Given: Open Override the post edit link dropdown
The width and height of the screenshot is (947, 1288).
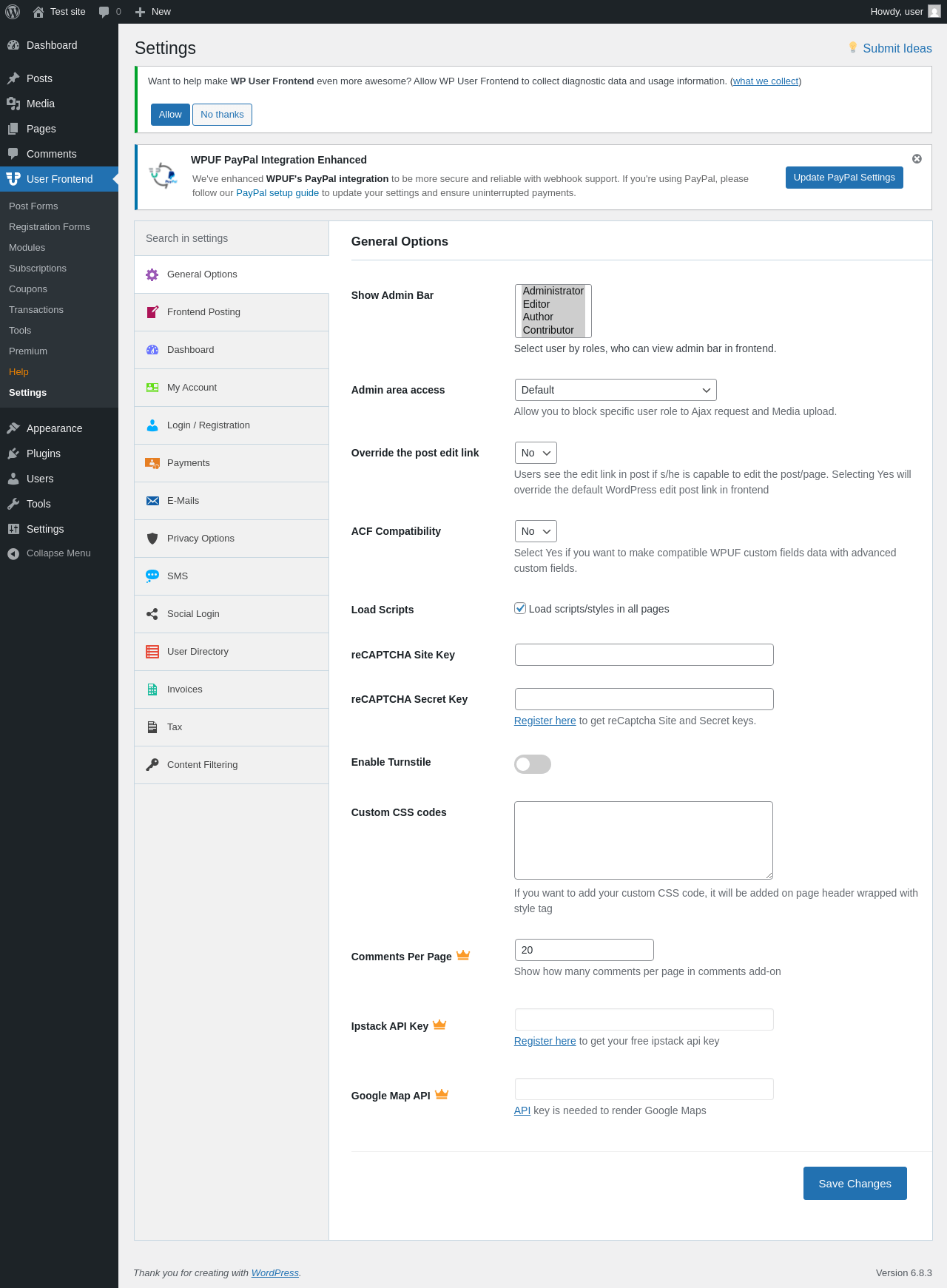Looking at the screenshot, I should (536, 453).
